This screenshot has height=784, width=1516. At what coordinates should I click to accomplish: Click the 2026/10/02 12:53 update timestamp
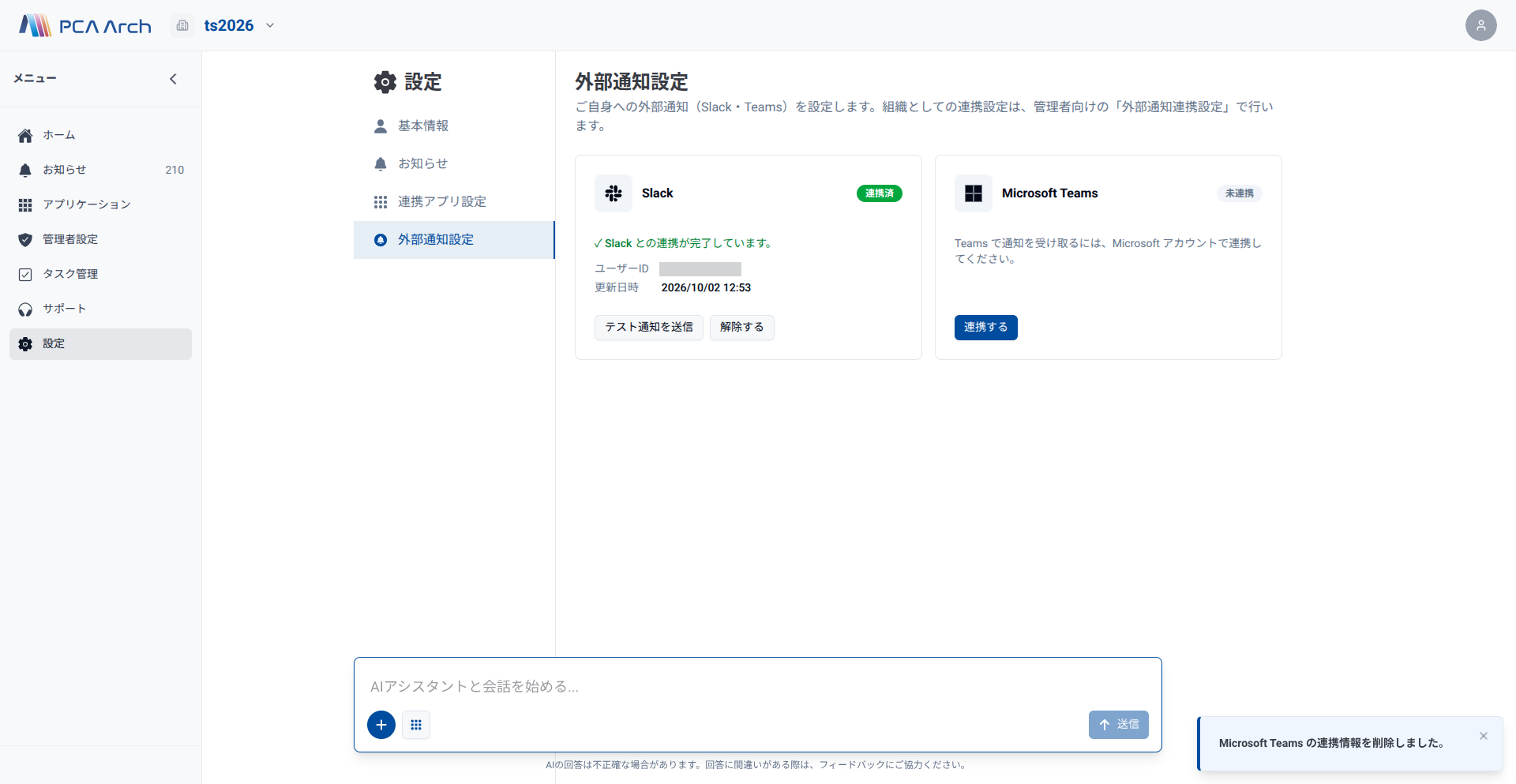click(x=706, y=288)
